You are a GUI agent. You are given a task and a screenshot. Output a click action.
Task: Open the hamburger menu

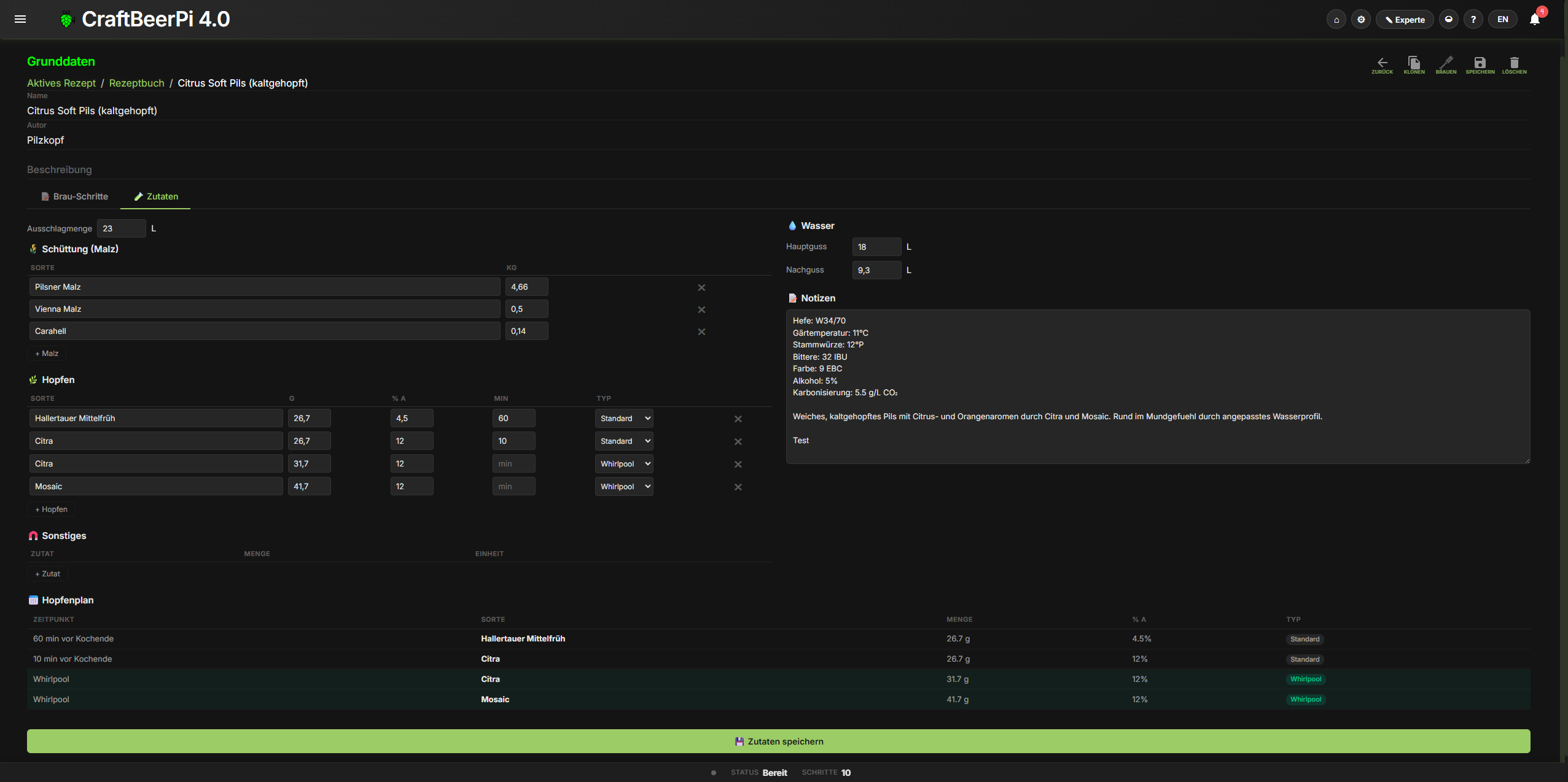pyautogui.click(x=20, y=19)
